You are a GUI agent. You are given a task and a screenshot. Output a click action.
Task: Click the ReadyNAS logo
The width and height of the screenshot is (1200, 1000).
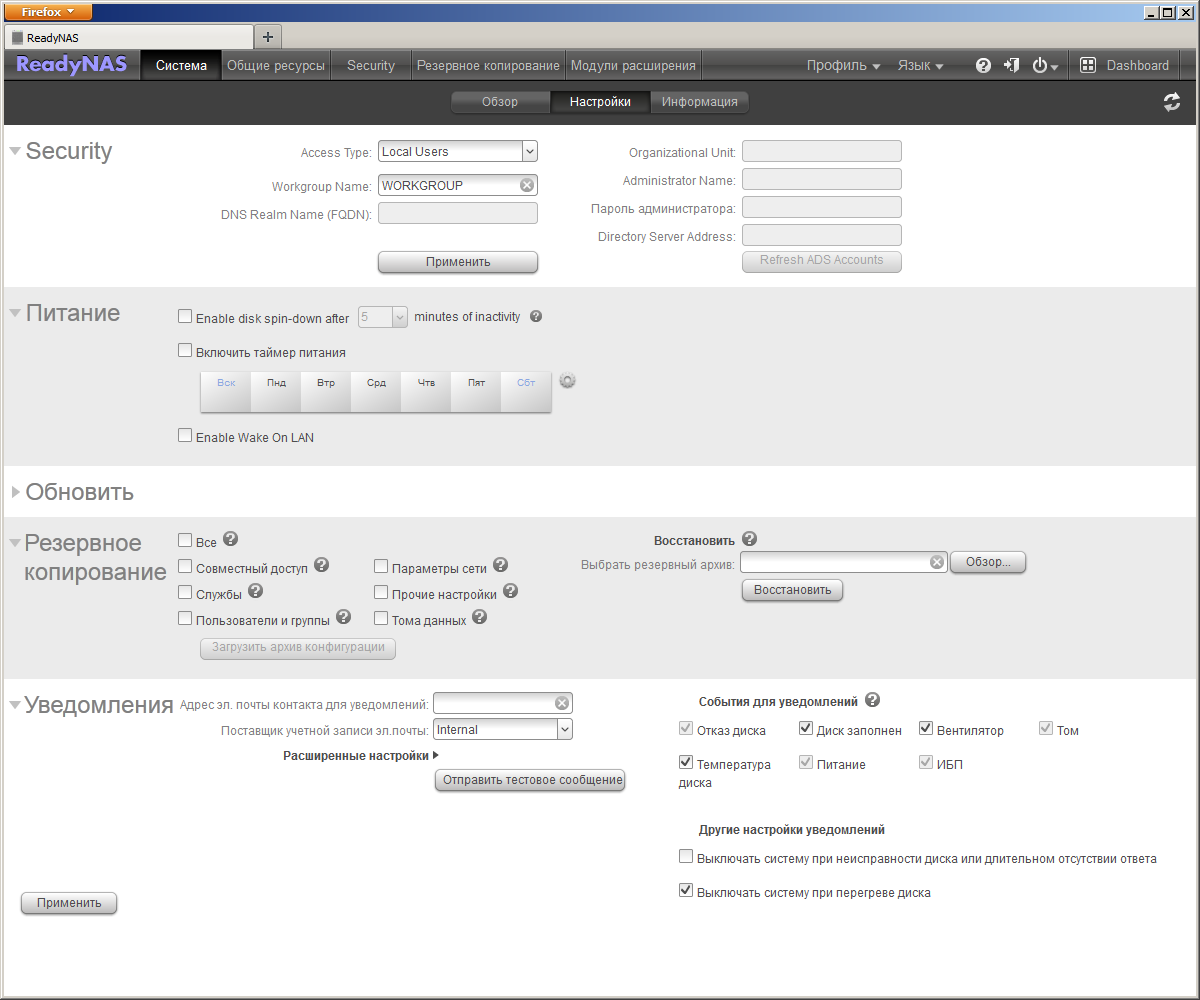[72, 65]
